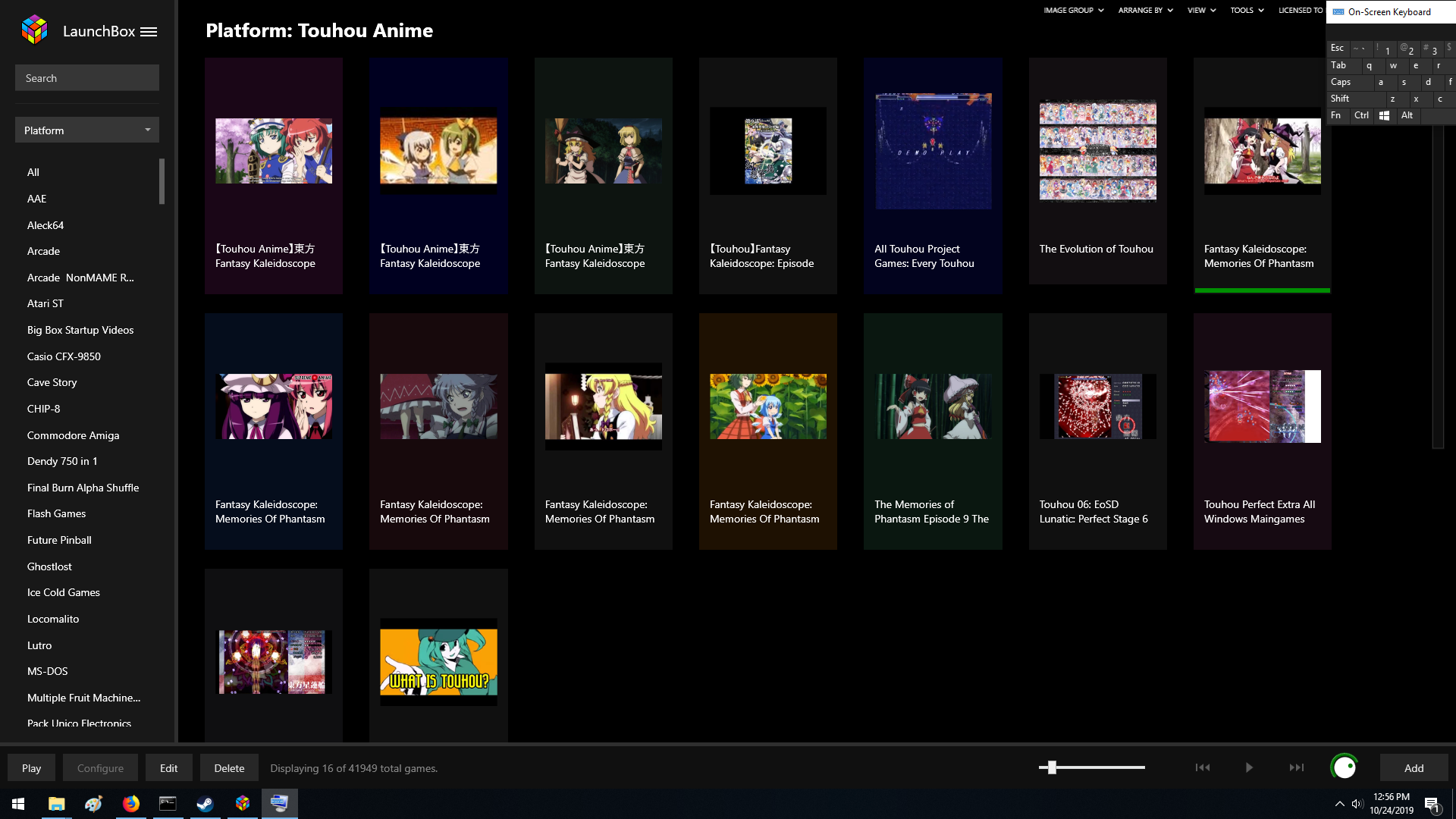Click the platform list scrollbar
Screen dimensions: 1456x819
[x=162, y=181]
